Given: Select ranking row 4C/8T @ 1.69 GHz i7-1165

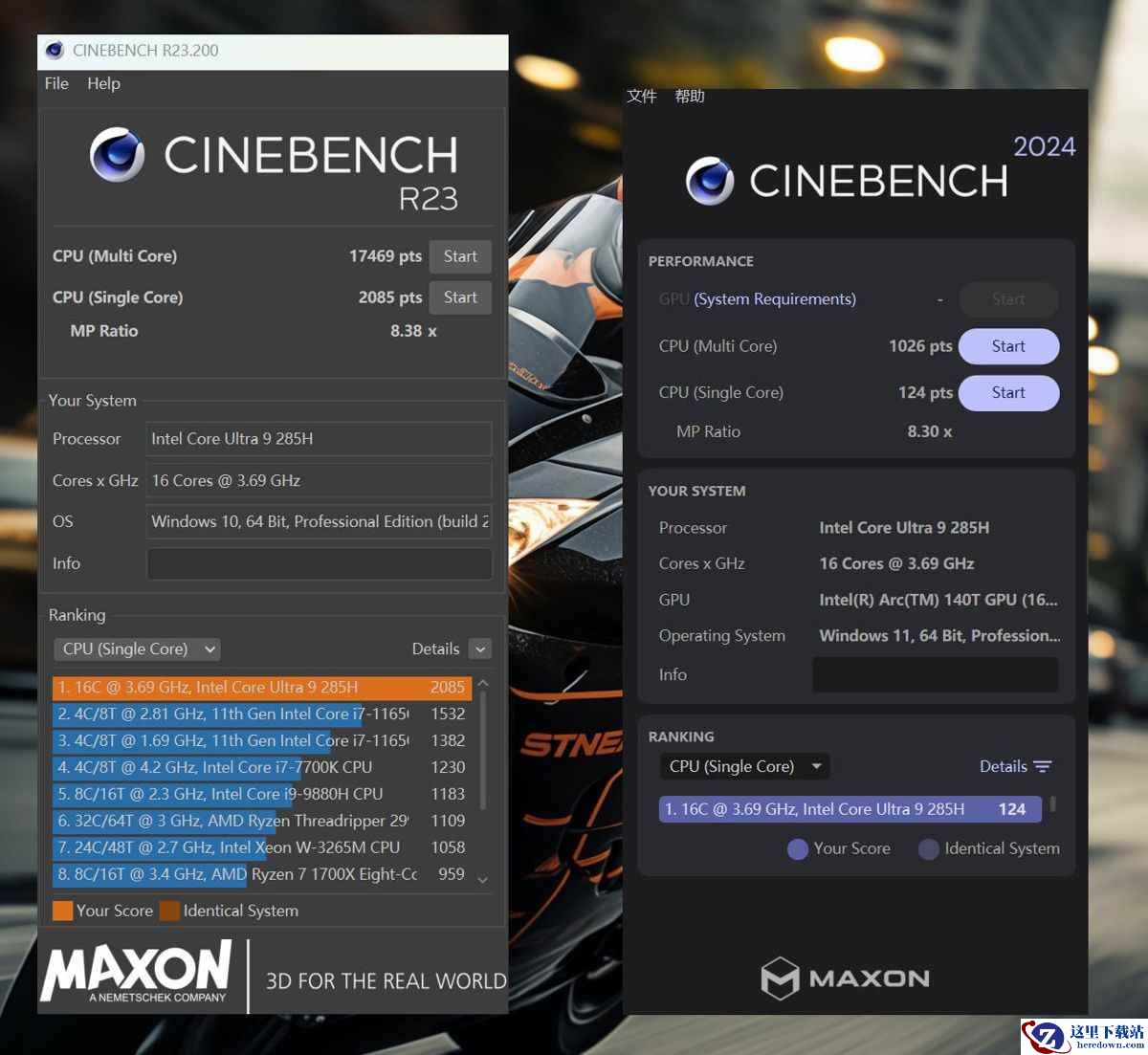Looking at the screenshot, I should (261, 740).
